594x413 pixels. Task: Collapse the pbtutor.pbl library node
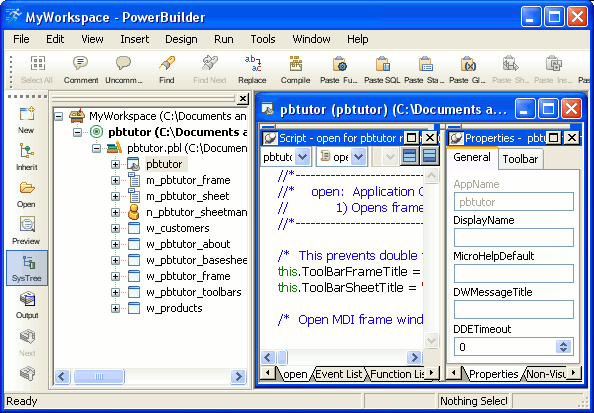(96, 148)
